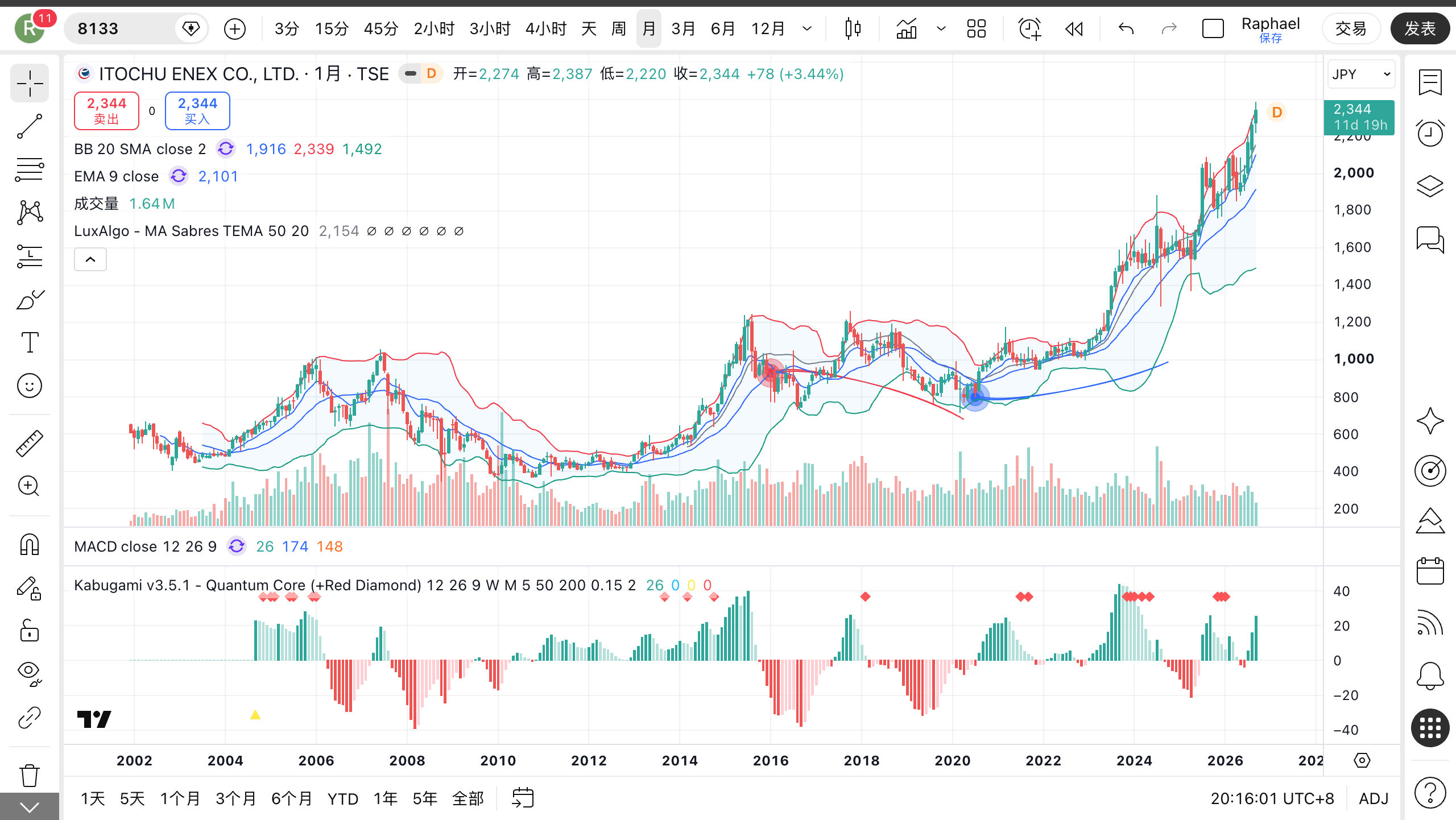Set date range to 1年
The image size is (1456, 820).
pos(385,798)
